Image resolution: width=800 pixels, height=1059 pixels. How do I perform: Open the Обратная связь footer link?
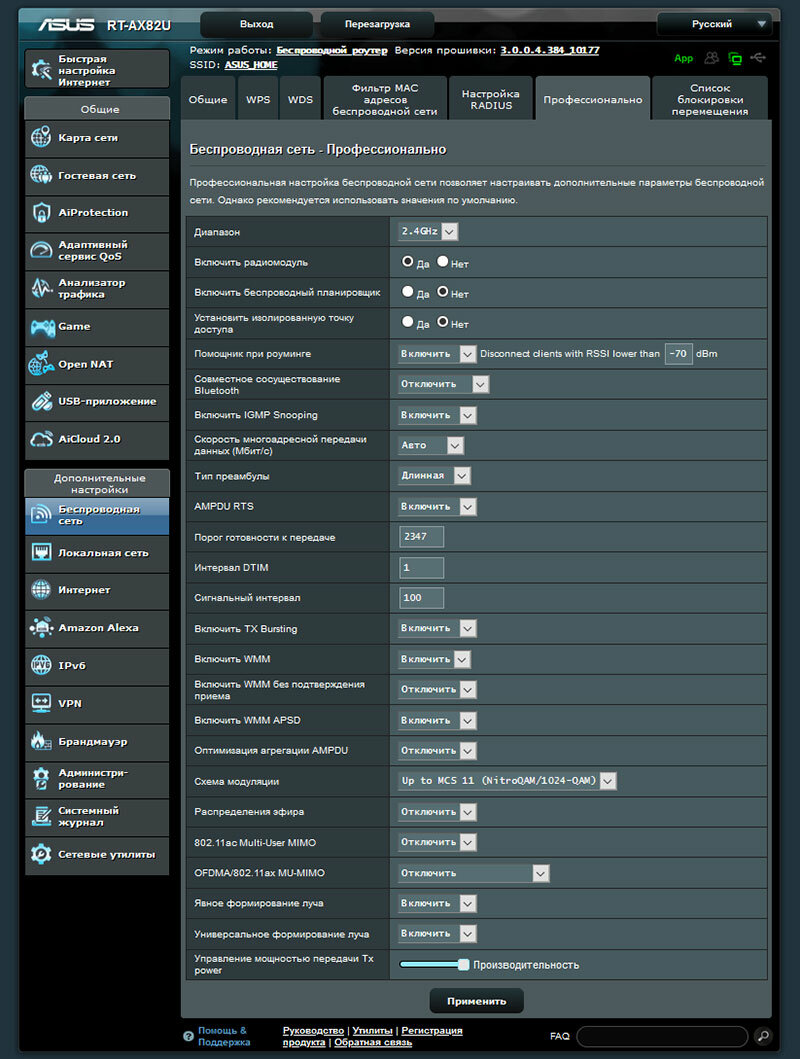point(373,1042)
